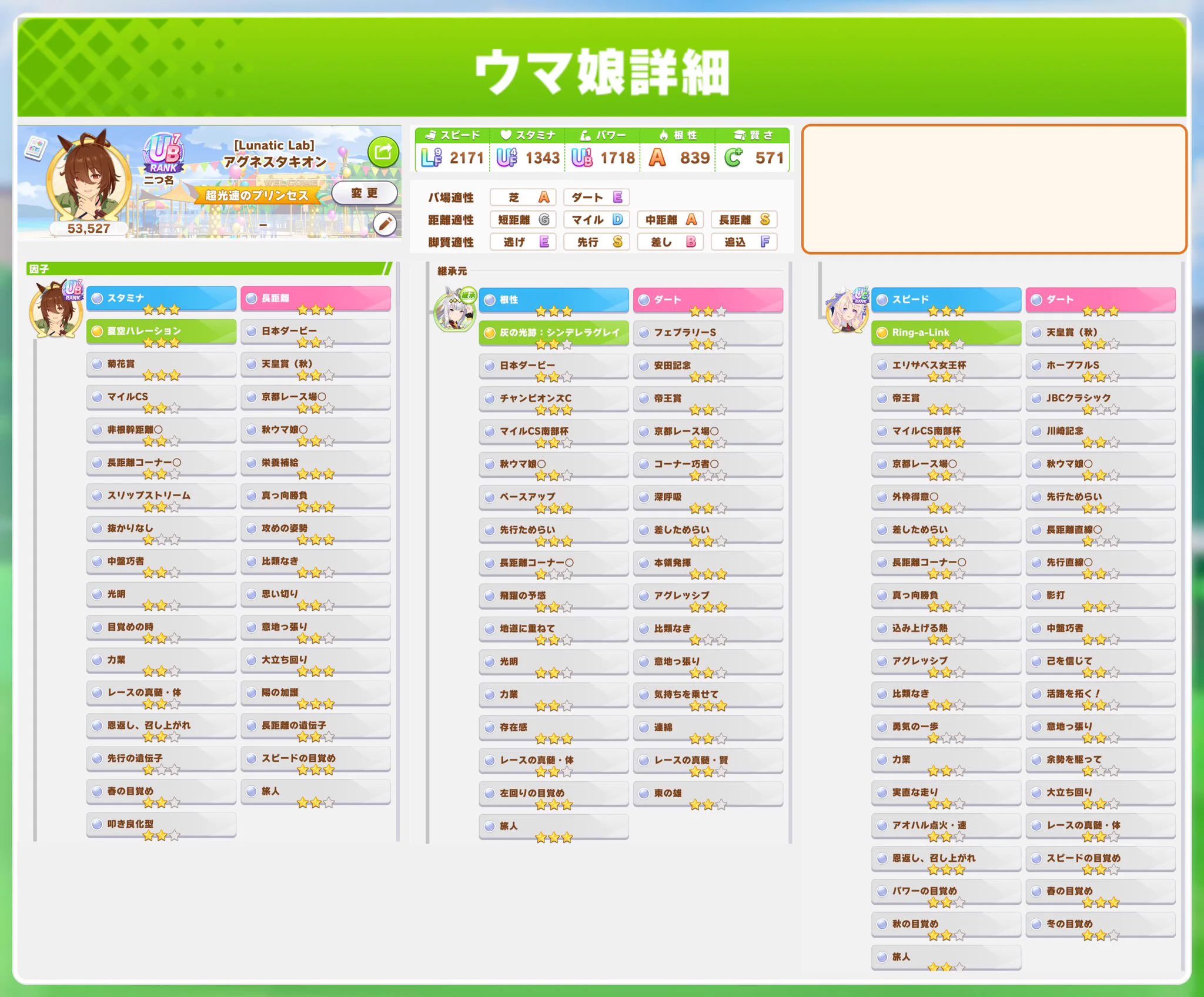Click the 活路を拓く！ factor row
The height and width of the screenshot is (997, 1204).
pos(1101,694)
